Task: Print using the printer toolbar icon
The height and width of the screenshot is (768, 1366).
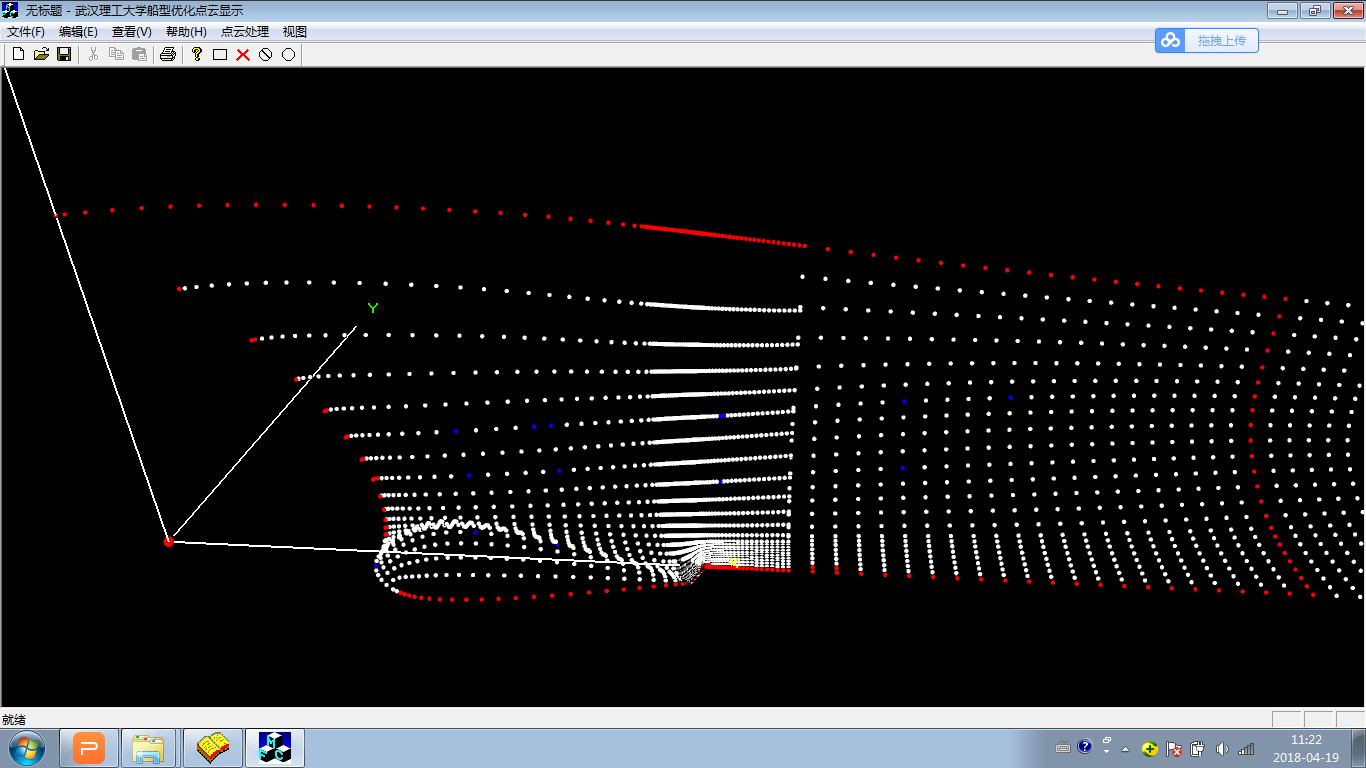Action: pyautogui.click(x=168, y=54)
